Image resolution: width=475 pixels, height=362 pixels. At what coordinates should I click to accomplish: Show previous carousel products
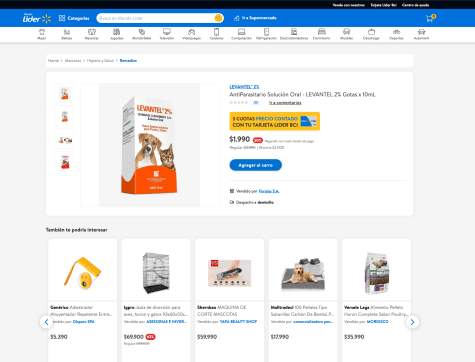46,322
